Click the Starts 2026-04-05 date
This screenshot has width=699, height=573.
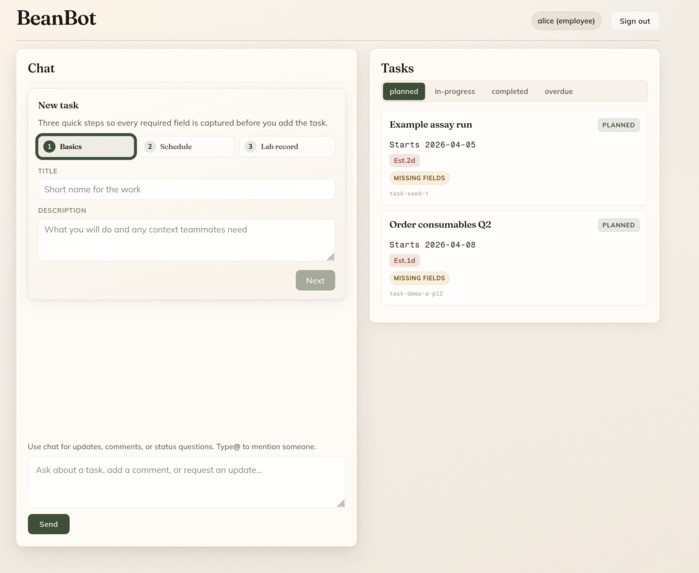point(432,144)
